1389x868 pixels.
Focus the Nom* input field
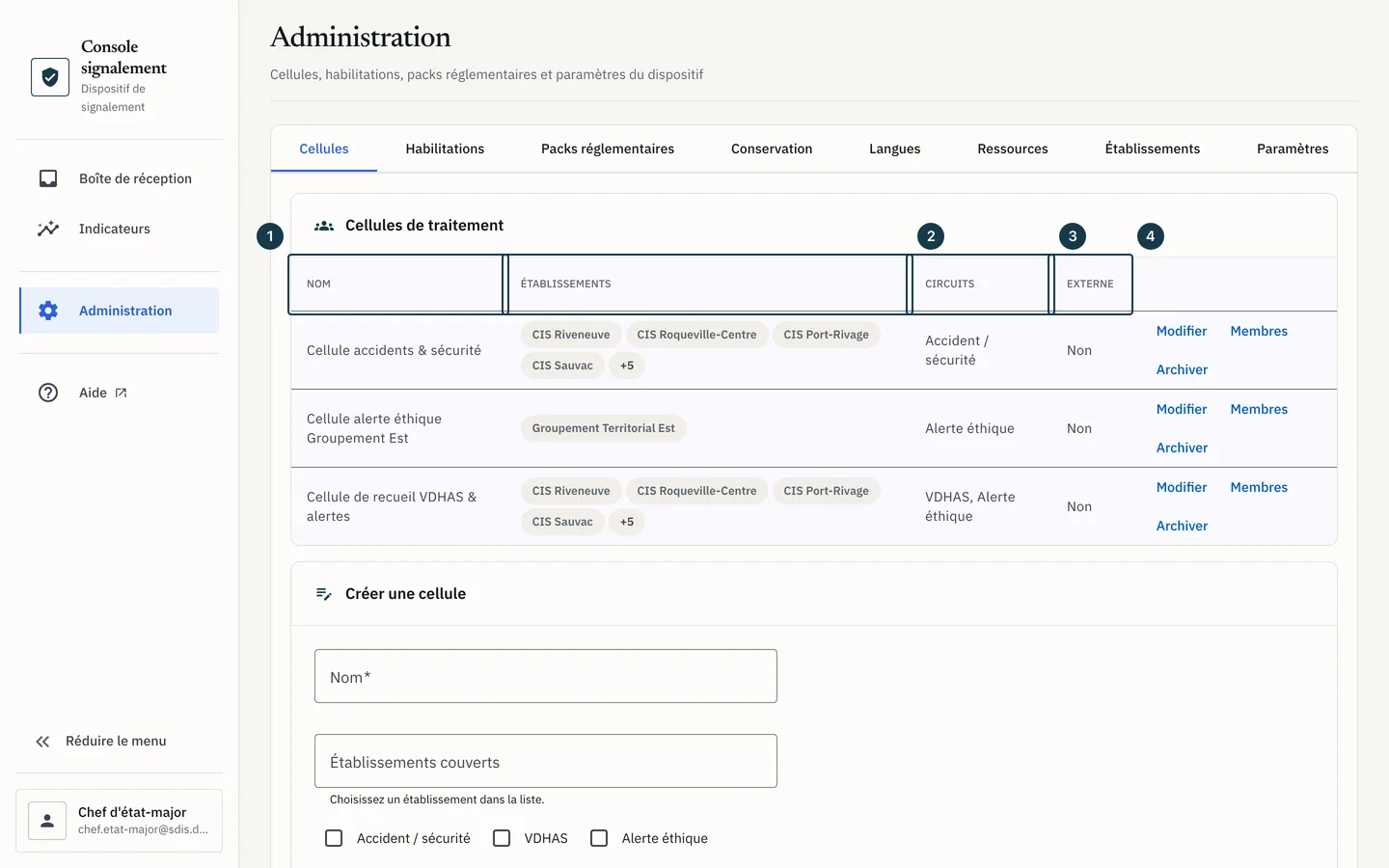[x=546, y=676]
